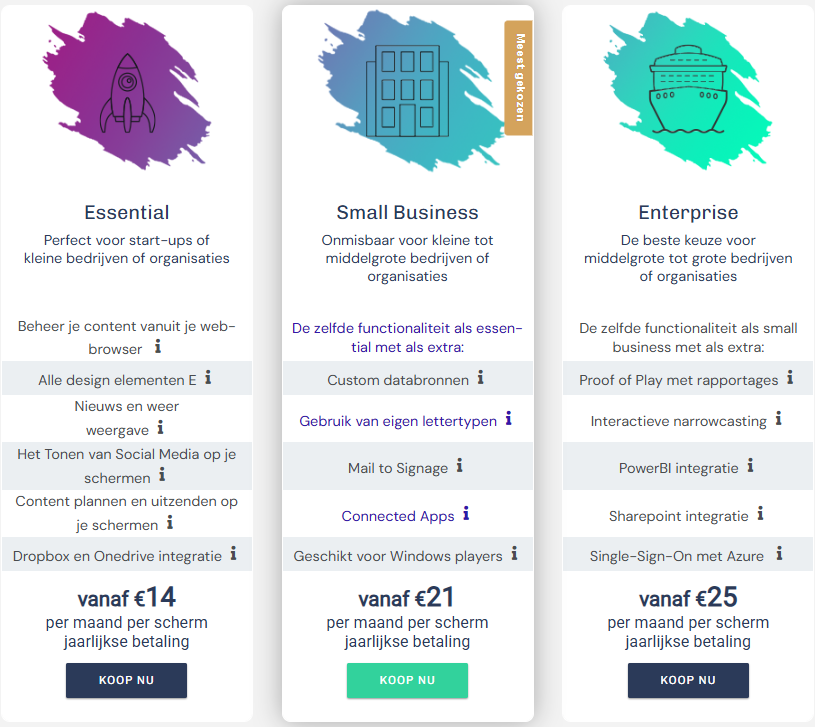Click info icon next to Dropbox en Onedrive integratie
Image resolution: width=815 pixels, height=727 pixels.
[x=233, y=552]
